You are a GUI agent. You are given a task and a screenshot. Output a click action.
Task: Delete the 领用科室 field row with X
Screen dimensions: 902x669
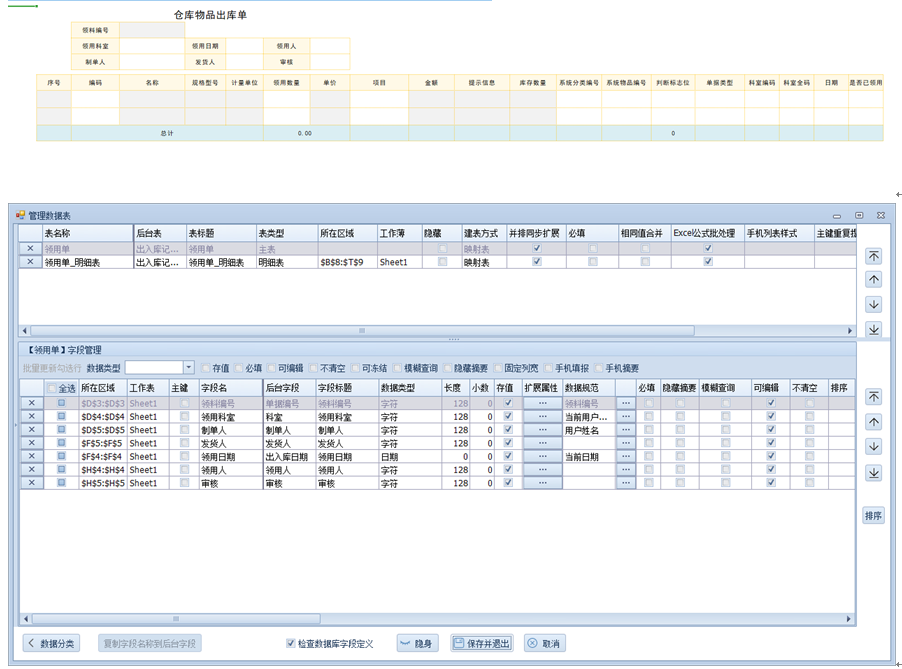(x=30, y=417)
